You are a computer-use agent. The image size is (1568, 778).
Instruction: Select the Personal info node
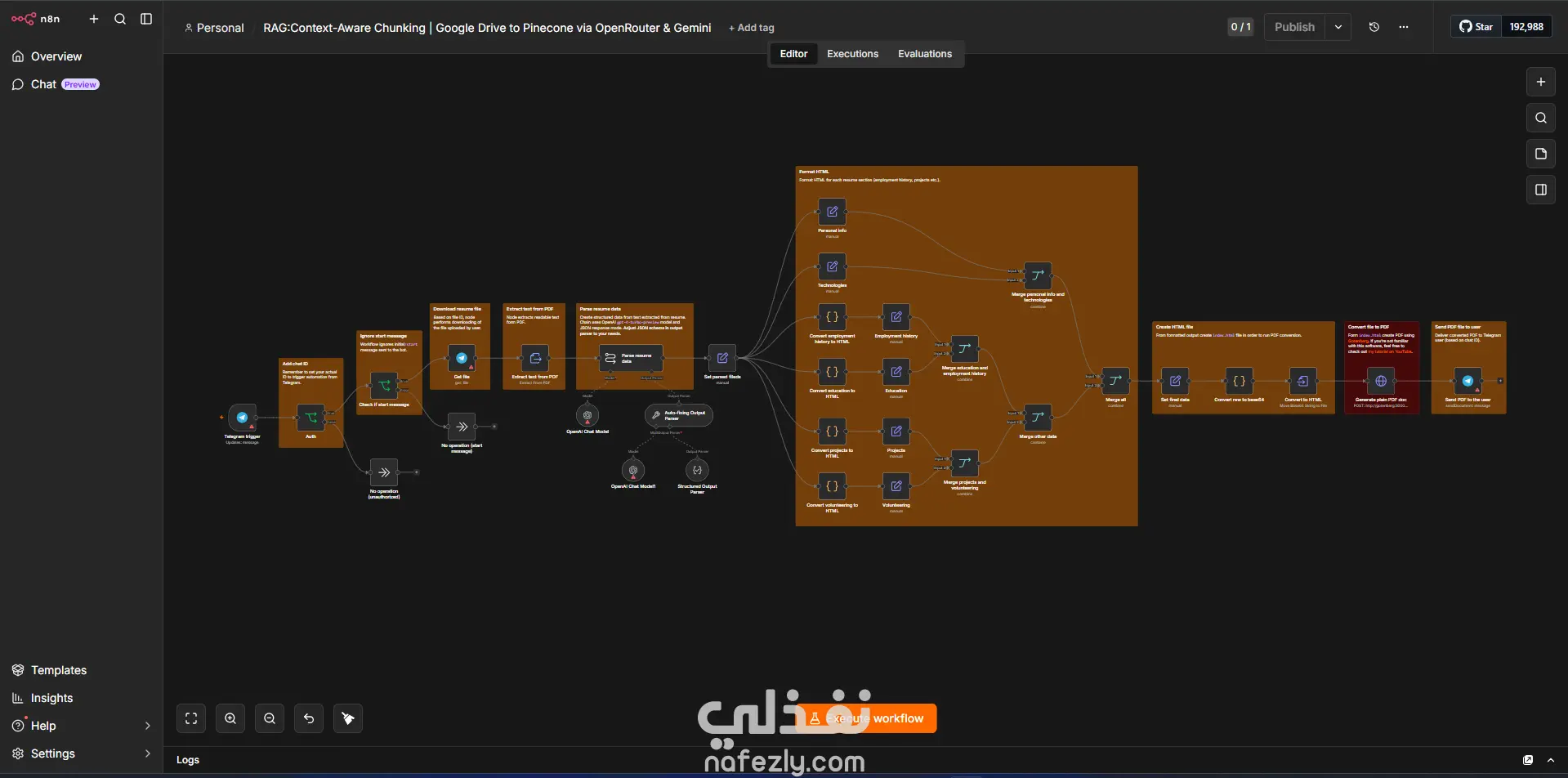coord(832,212)
